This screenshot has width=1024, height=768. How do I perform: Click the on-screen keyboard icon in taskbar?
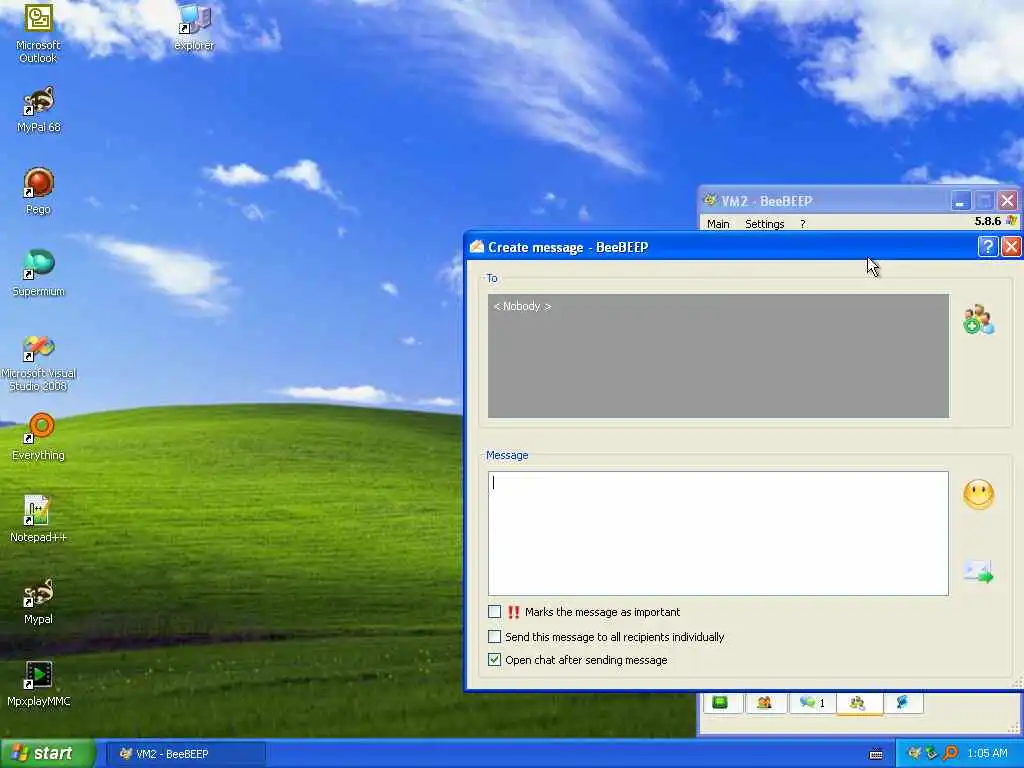(876, 754)
